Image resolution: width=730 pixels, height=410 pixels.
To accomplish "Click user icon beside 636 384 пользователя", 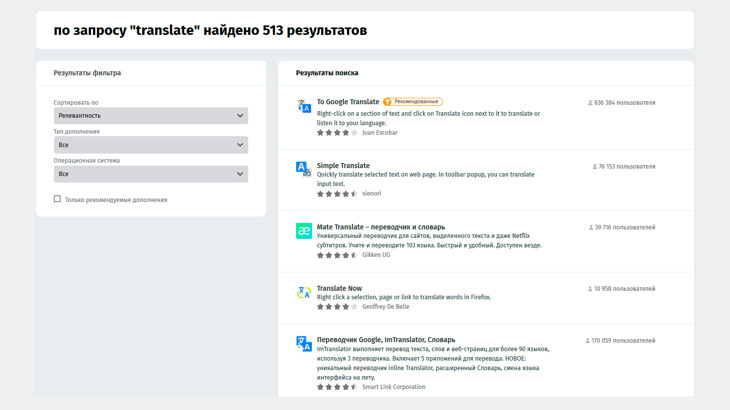I will pos(590,103).
